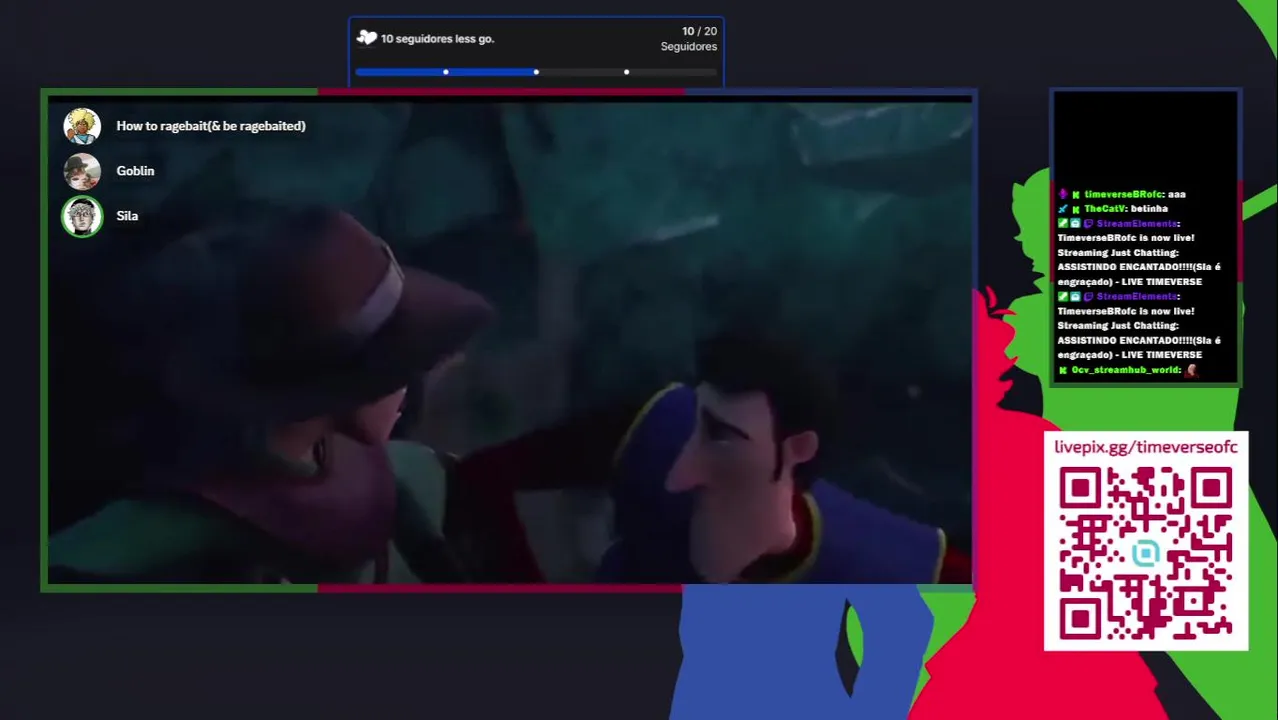Image resolution: width=1278 pixels, height=720 pixels.
Task: Click the Kick badge before timeverseBRofc
Action: (x=1076, y=195)
